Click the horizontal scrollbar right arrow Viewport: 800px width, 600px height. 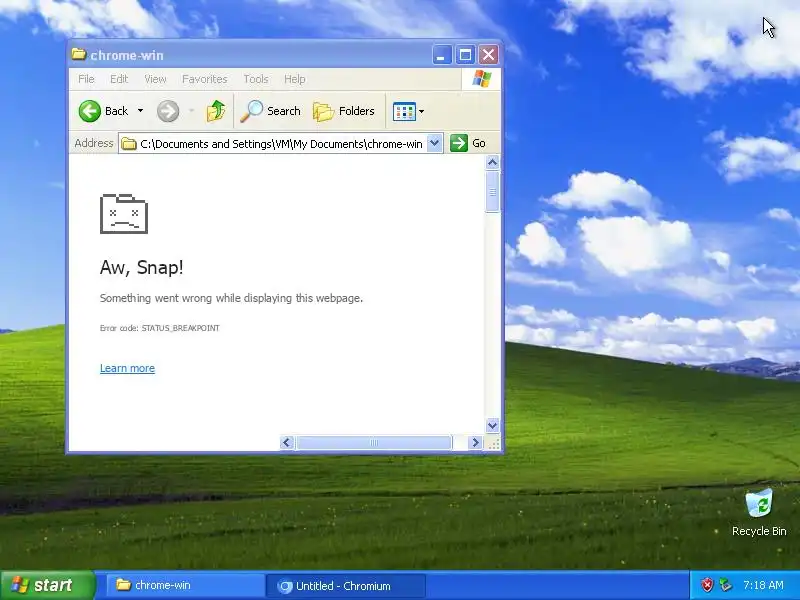(x=476, y=442)
